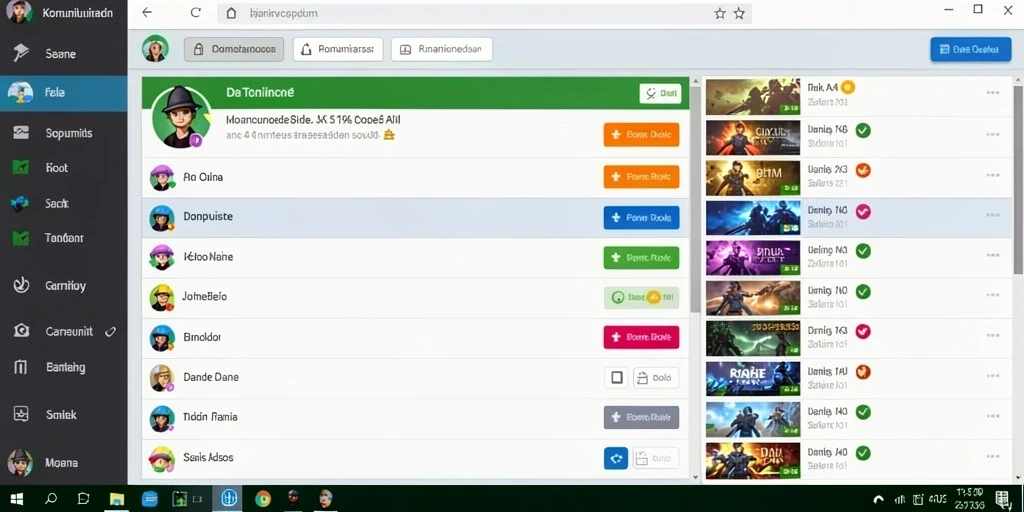This screenshot has height=512, width=1024.
Task: Open the GIY.UB game thumbnail
Action: [753, 137]
